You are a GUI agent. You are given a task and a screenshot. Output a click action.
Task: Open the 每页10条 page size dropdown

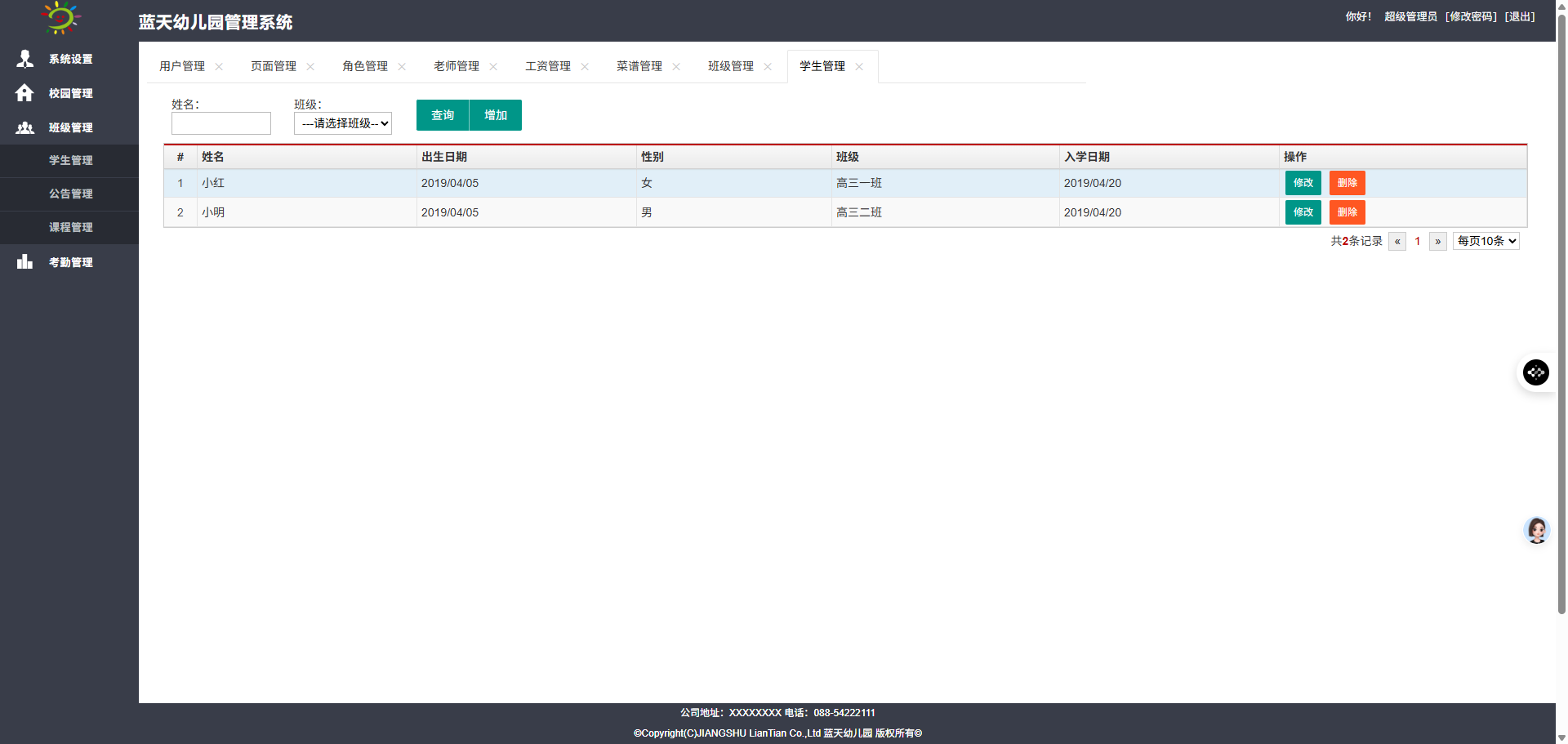point(1486,241)
